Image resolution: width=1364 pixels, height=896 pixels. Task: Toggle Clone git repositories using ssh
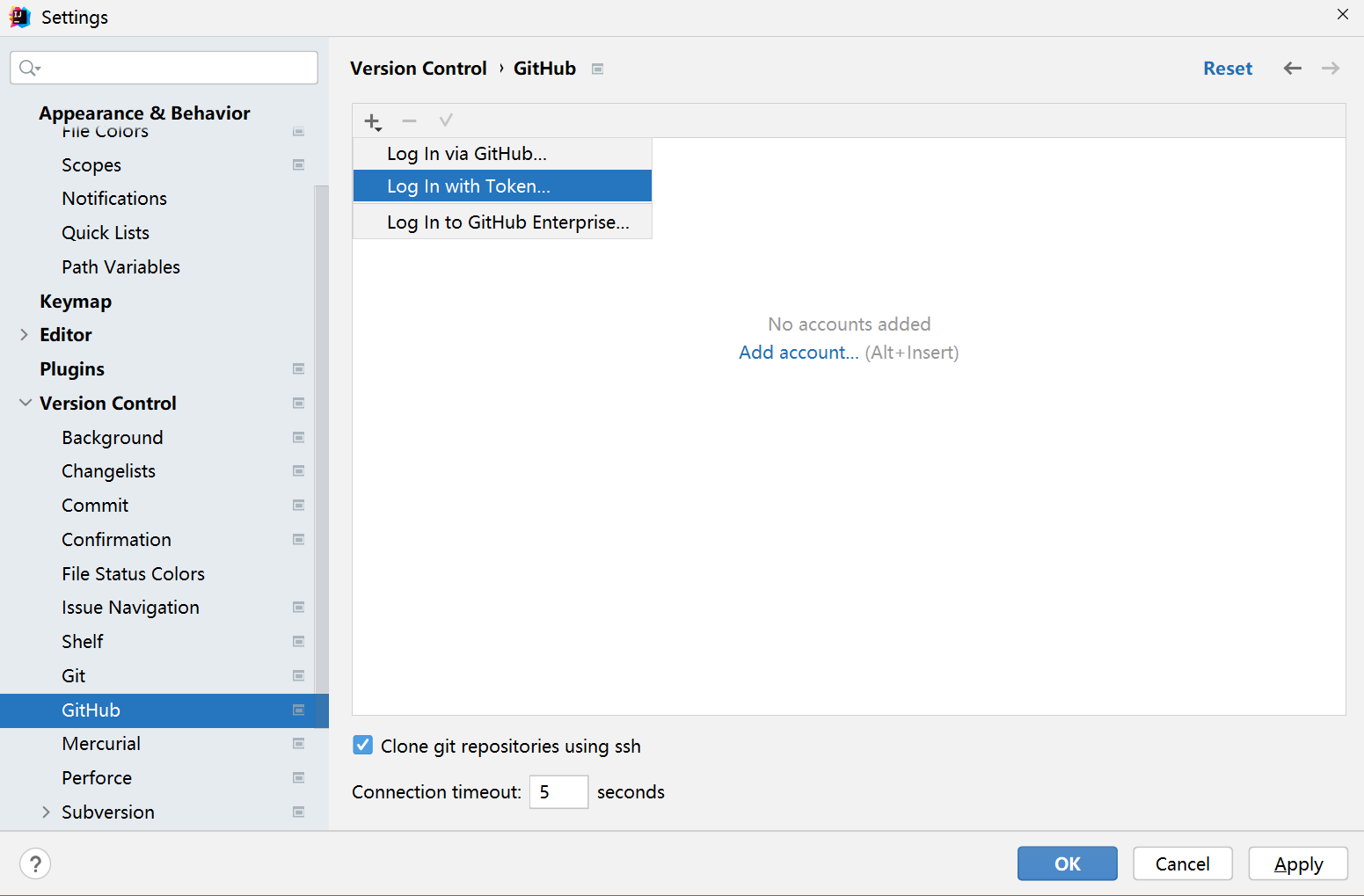coord(362,746)
